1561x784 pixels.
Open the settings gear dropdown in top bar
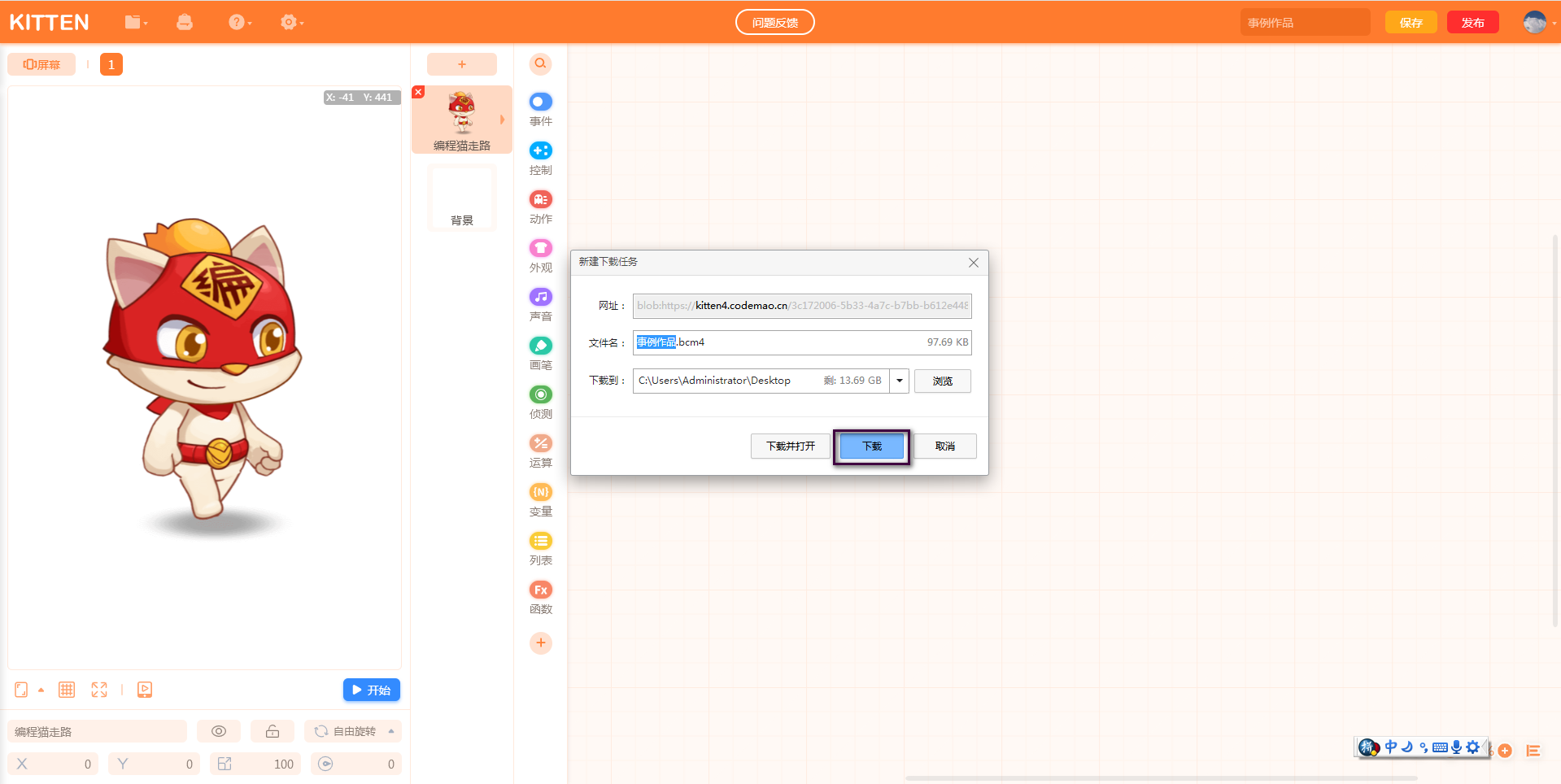pos(292,23)
